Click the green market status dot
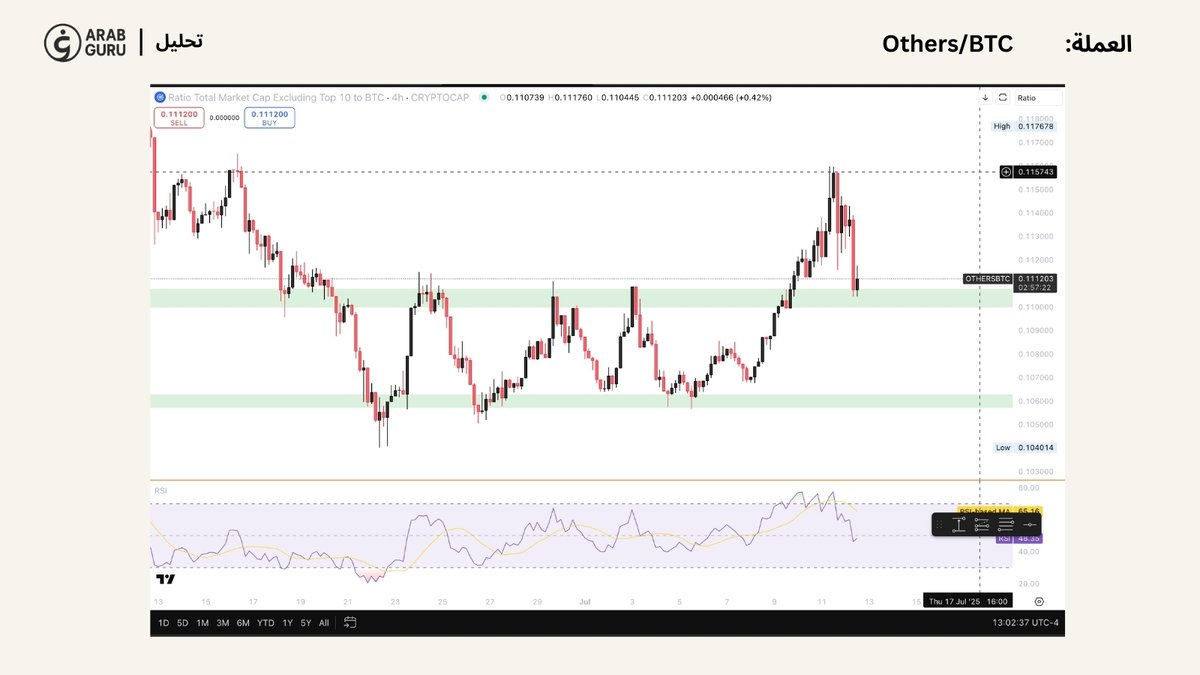1200x675 pixels. pos(483,98)
